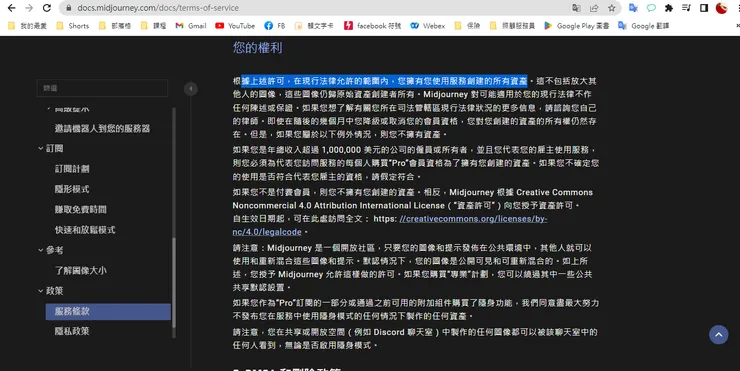Open the Google 翻譯 bookmark

pos(644,26)
